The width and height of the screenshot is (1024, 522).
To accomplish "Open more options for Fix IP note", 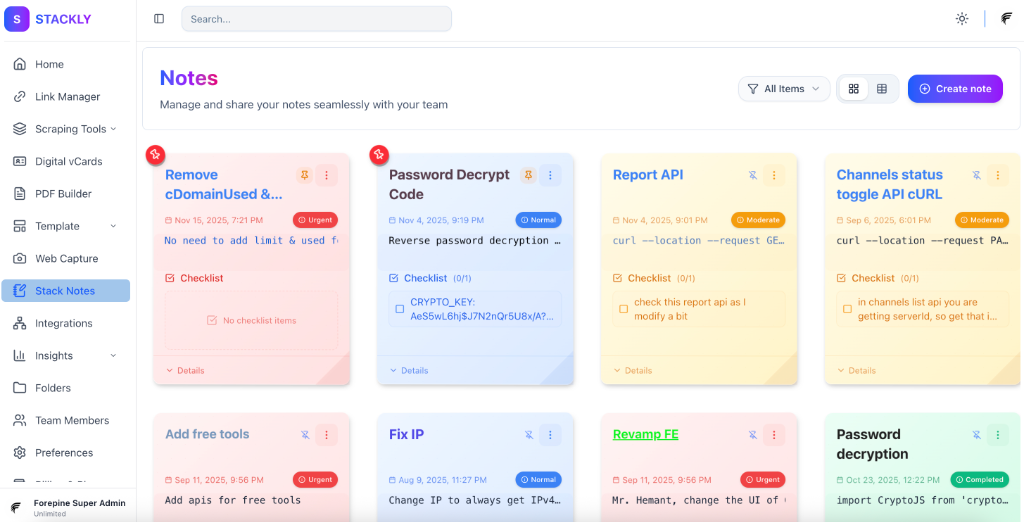I will [x=551, y=434].
